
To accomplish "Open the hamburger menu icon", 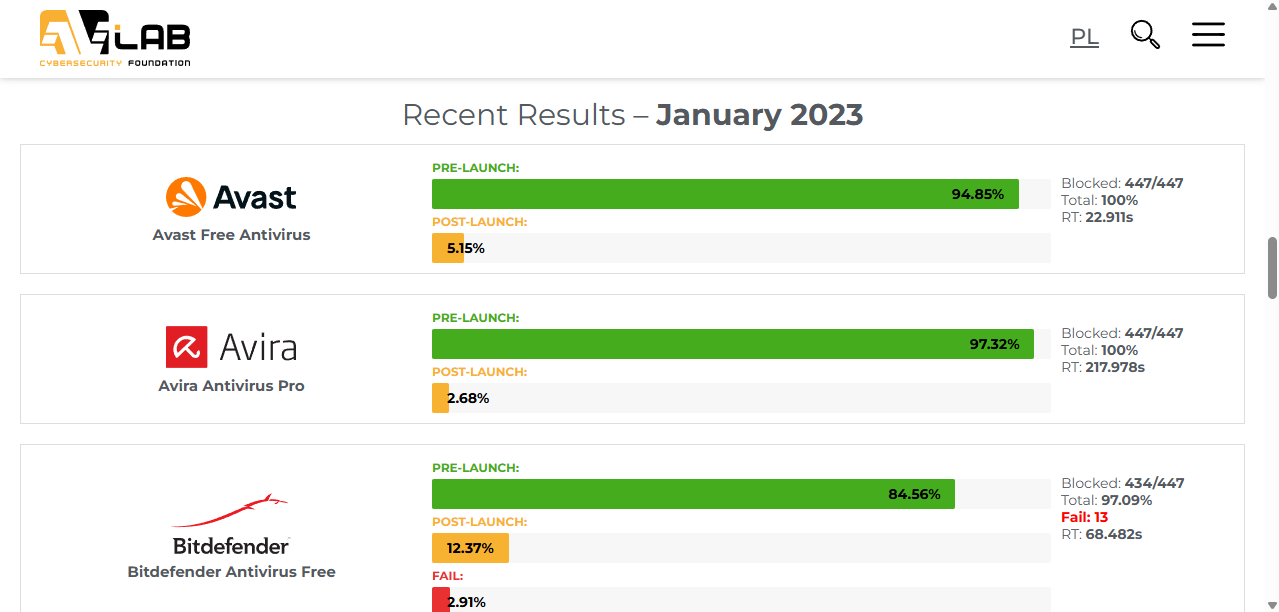I will point(1208,35).
